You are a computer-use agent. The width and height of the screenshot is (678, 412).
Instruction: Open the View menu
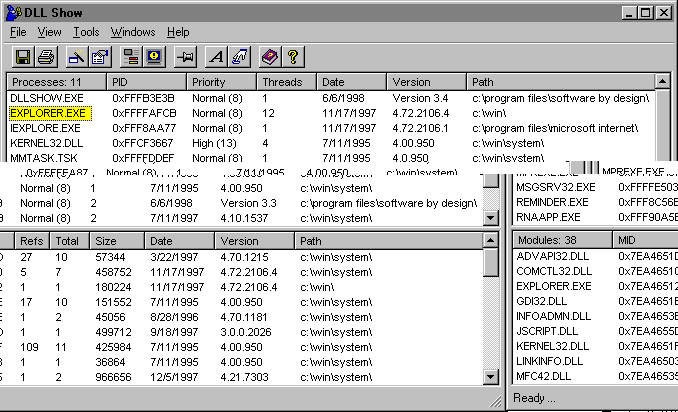[x=49, y=32]
